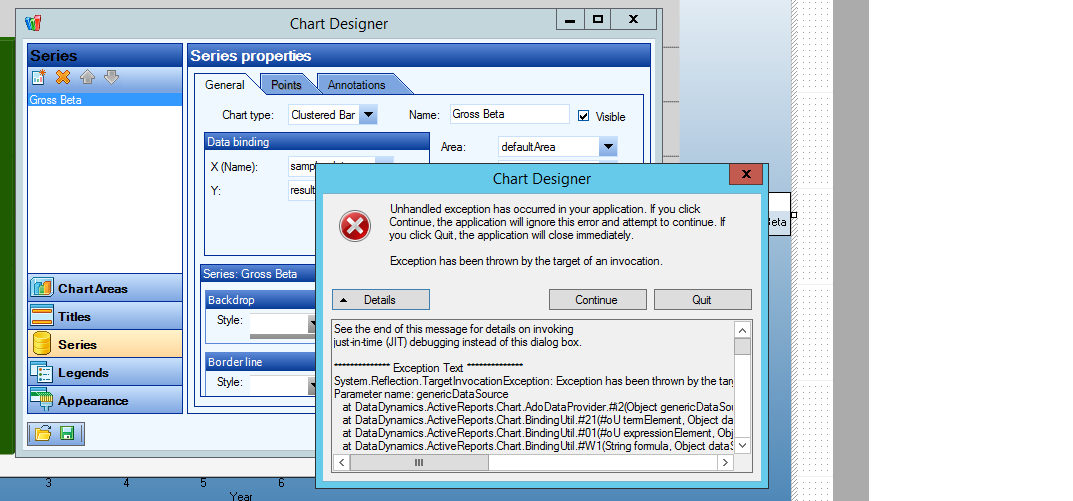Toggle the Visible checkbox
The width and height of the screenshot is (1073, 501).
tap(583, 116)
